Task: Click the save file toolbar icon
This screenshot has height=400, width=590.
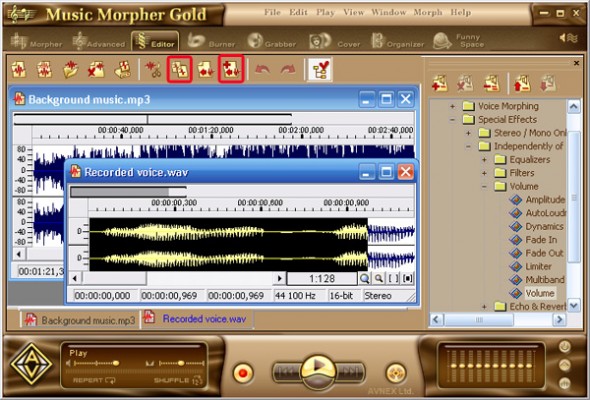Action: point(123,69)
